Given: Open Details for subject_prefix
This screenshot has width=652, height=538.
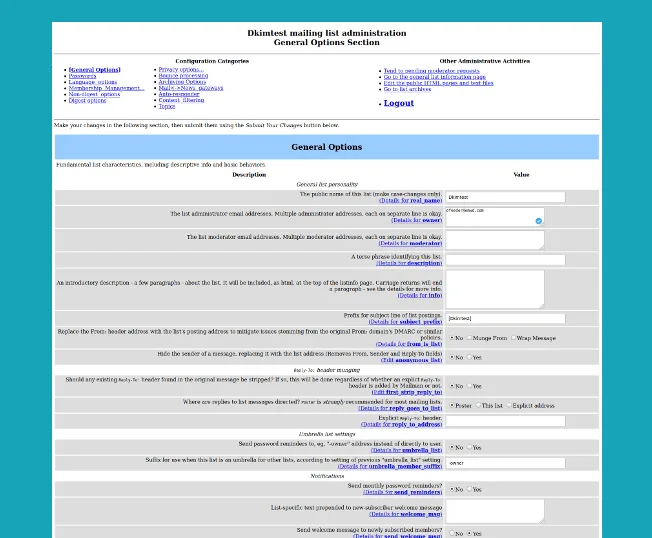Looking at the screenshot, I should 405,322.
